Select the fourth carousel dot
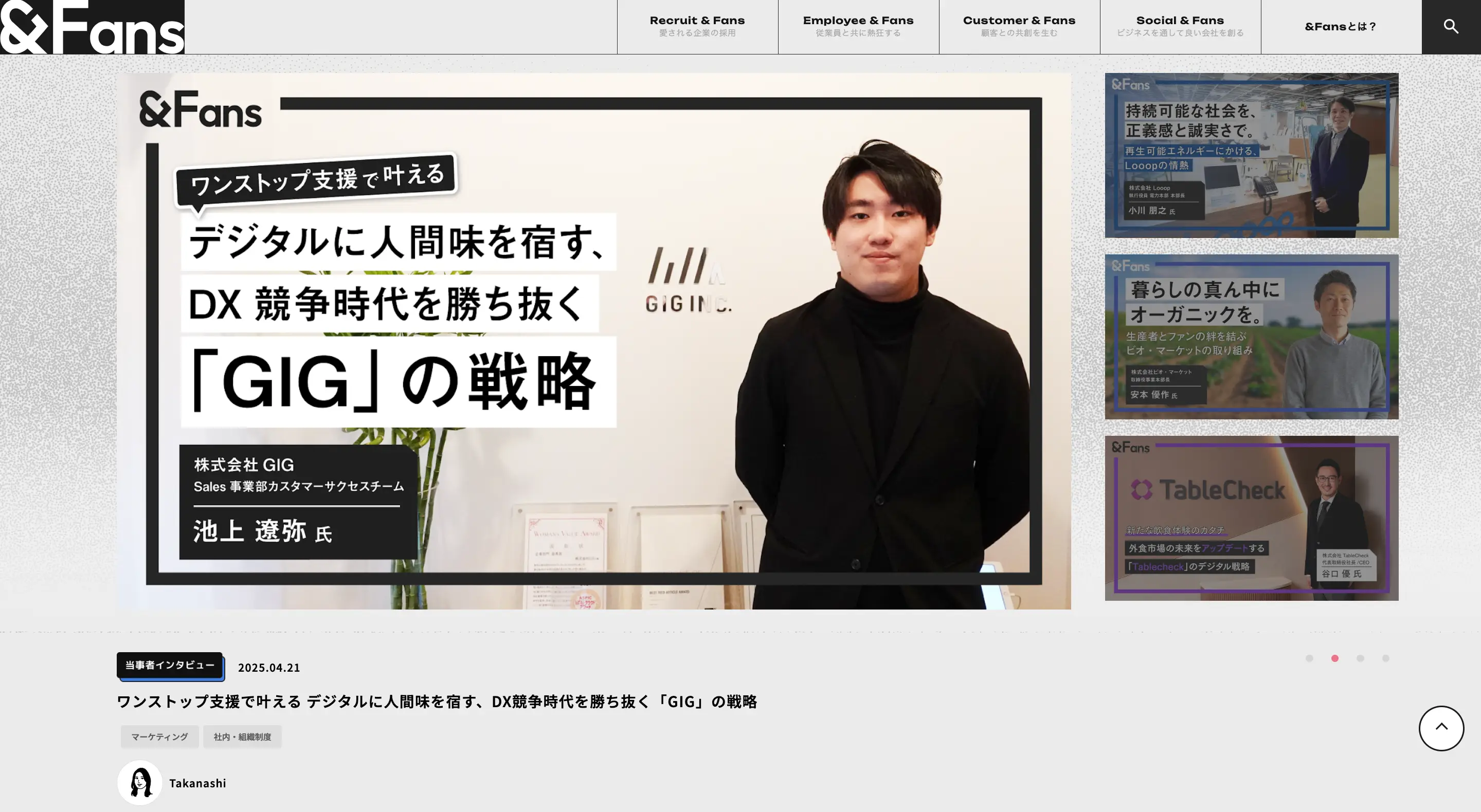This screenshot has height=812, width=1481. pos(1385,658)
